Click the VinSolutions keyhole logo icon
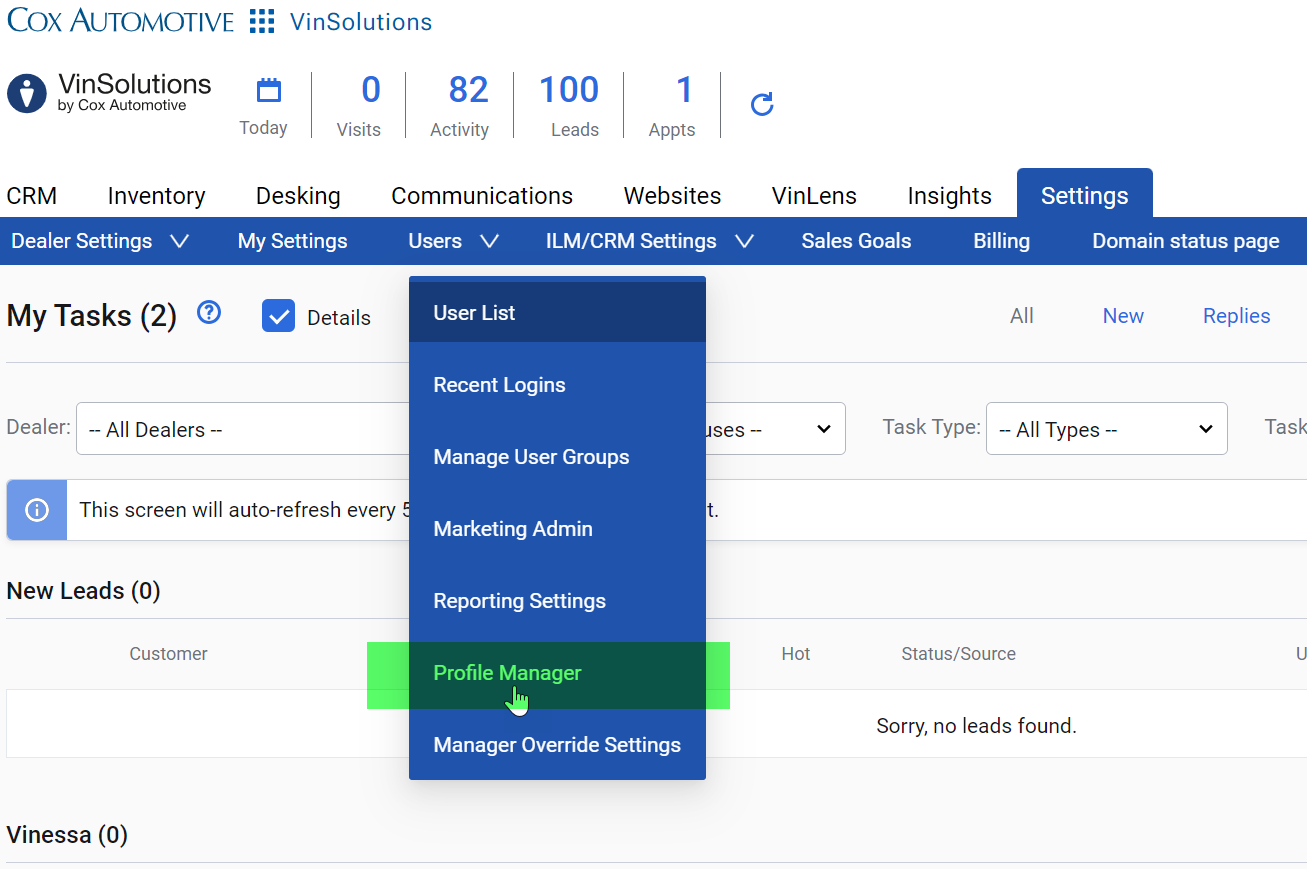The height and width of the screenshot is (869, 1307). pos(27,93)
